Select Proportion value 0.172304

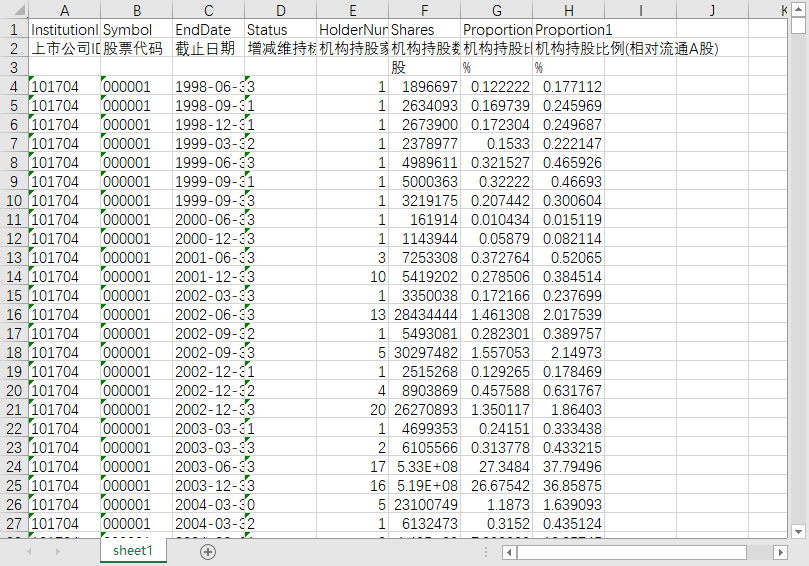coord(496,124)
